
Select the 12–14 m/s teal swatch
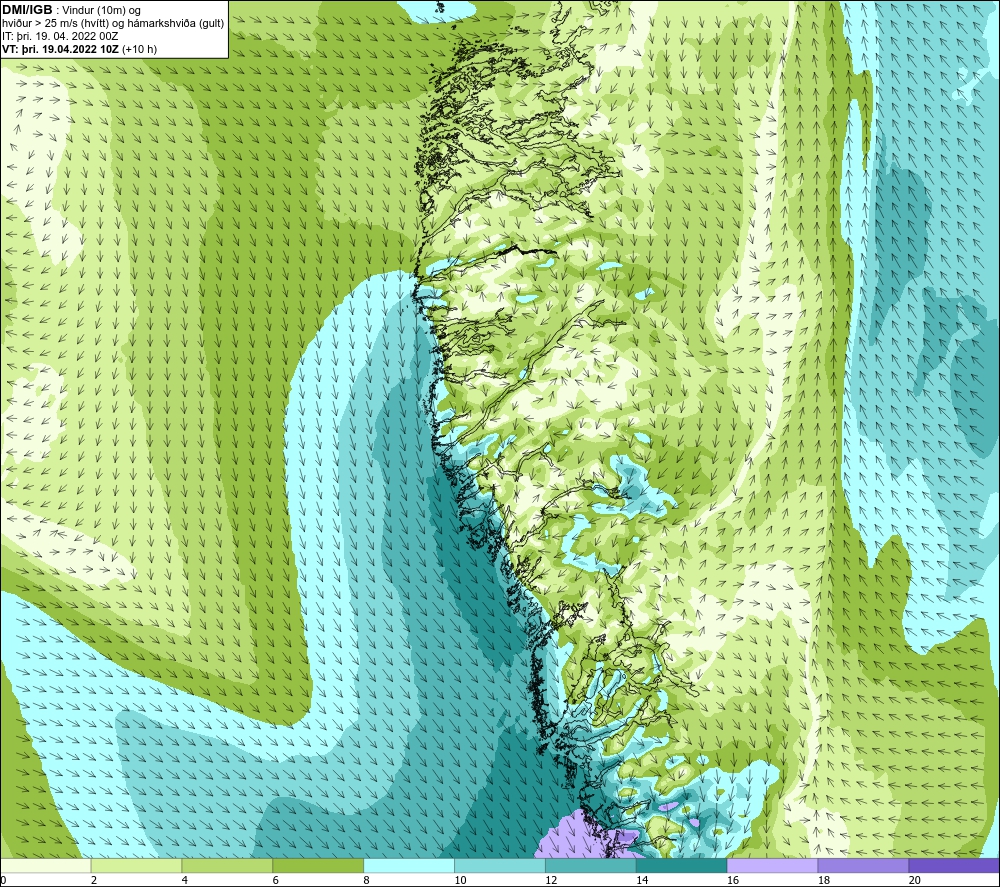pos(591,865)
